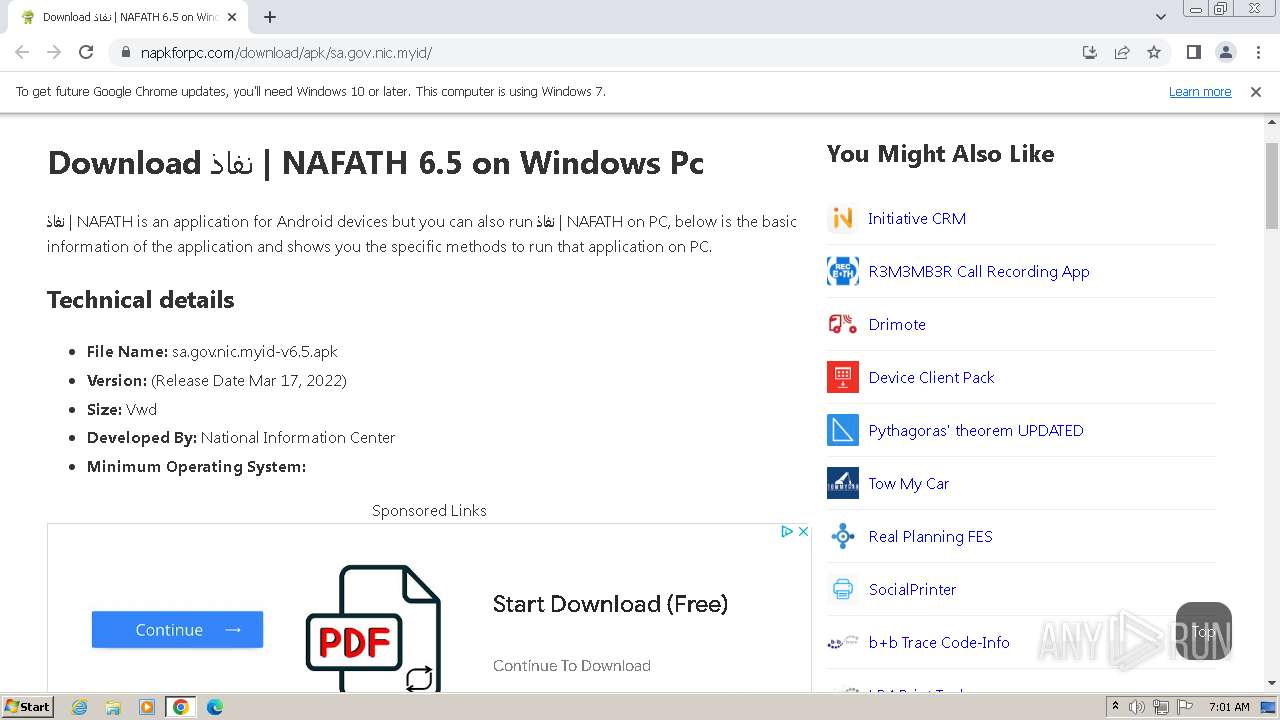Viewport: 1280px width, 720px height.
Task: Click the b+b Trace Code-Info icon
Action: (843, 642)
